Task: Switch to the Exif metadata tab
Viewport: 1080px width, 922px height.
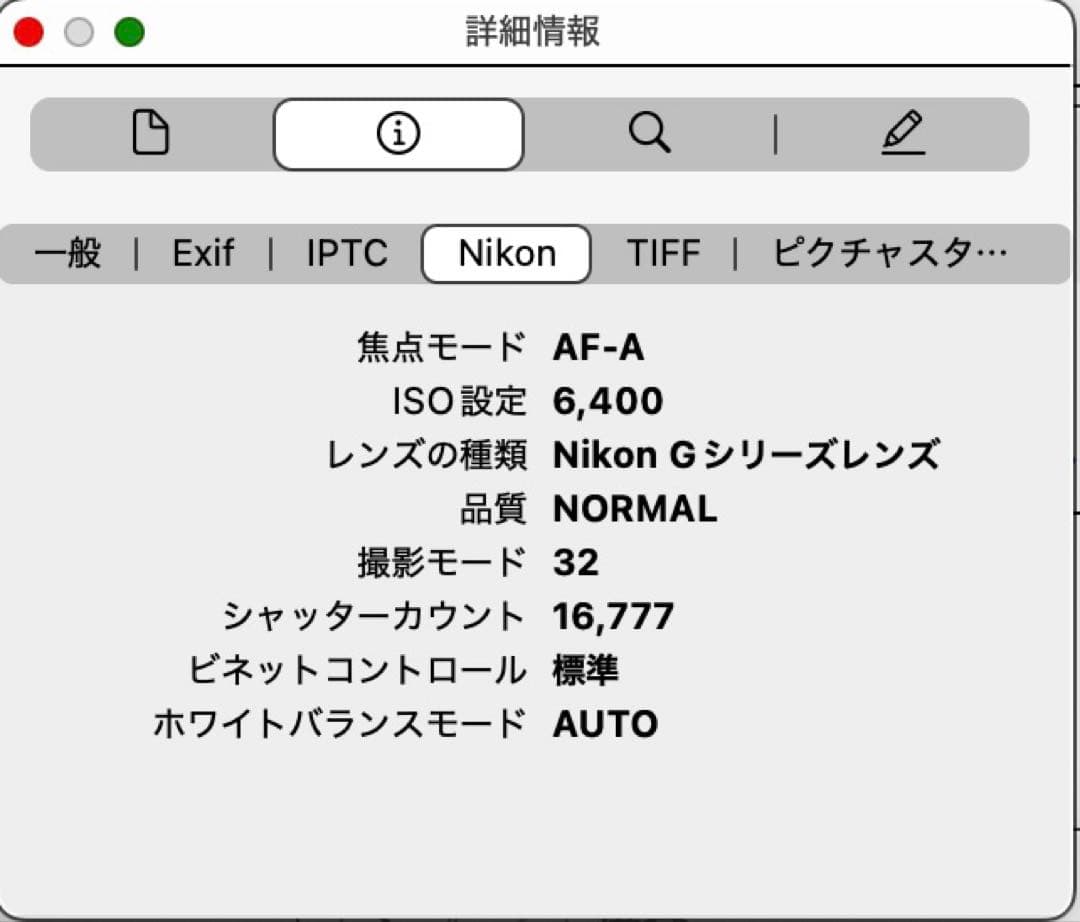Action: pyautogui.click(x=203, y=253)
